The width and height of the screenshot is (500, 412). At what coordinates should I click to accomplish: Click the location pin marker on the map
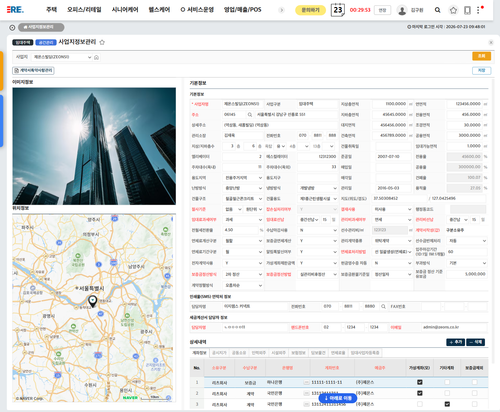[x=92, y=301]
